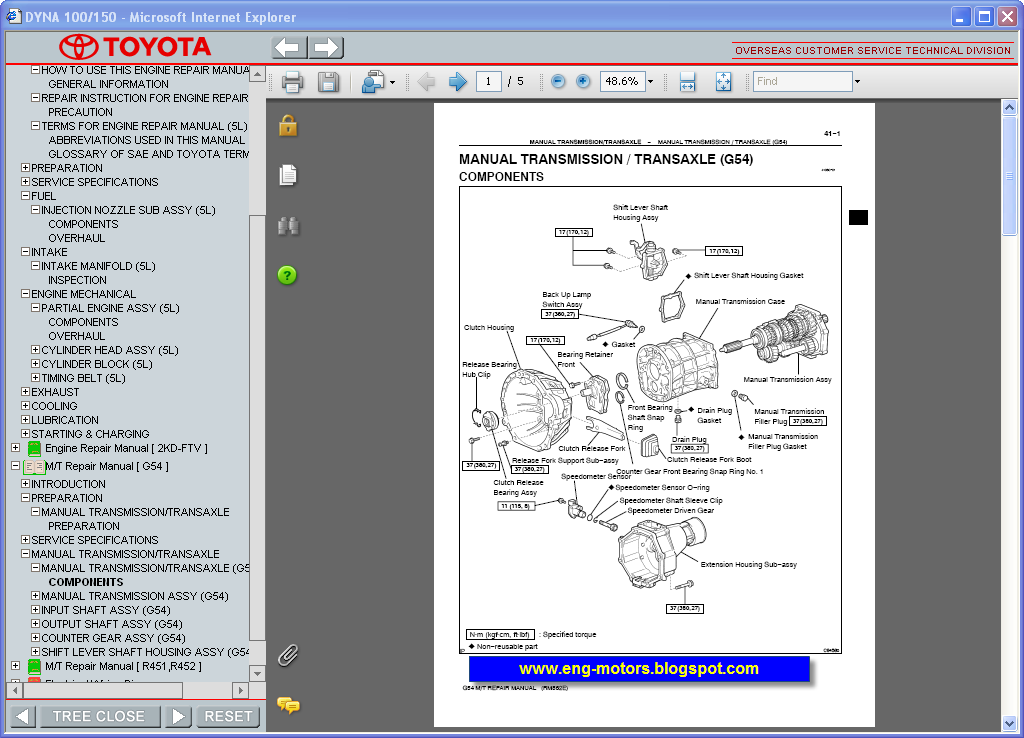This screenshot has width=1024, height=738.
Task: Expand EXHAUST tree node
Action: (x=25, y=392)
